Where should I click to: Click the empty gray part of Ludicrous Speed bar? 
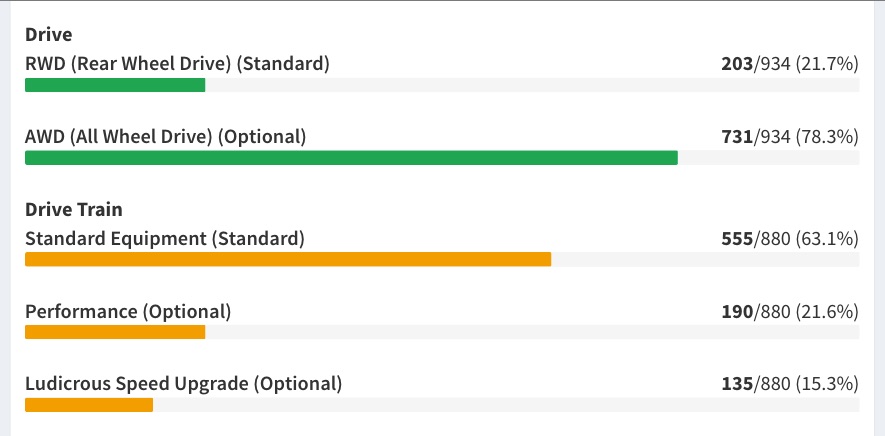coord(506,405)
